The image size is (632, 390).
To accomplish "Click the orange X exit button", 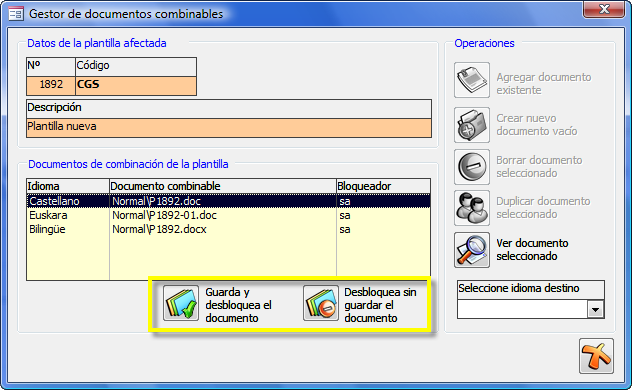I will (x=596, y=356).
